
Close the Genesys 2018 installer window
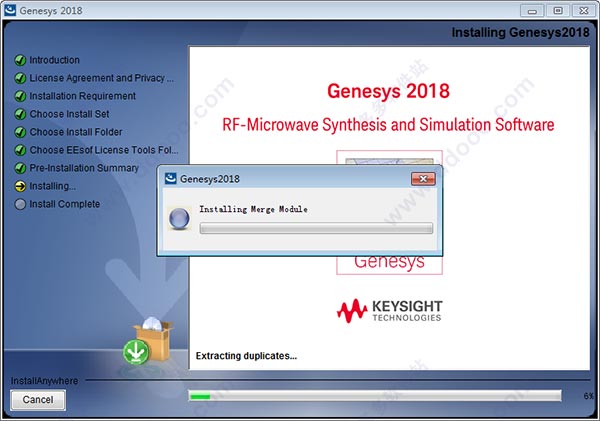(584, 11)
